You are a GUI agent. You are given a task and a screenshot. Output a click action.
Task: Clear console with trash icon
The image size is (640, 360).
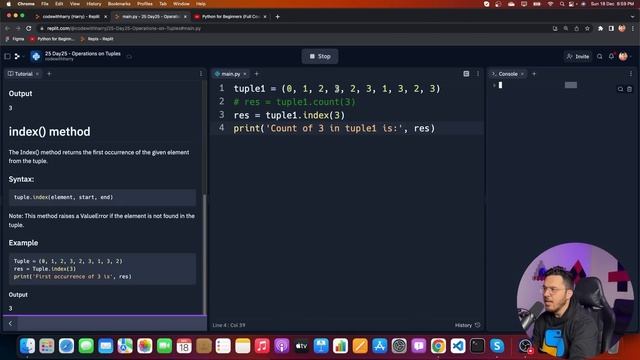click(629, 89)
